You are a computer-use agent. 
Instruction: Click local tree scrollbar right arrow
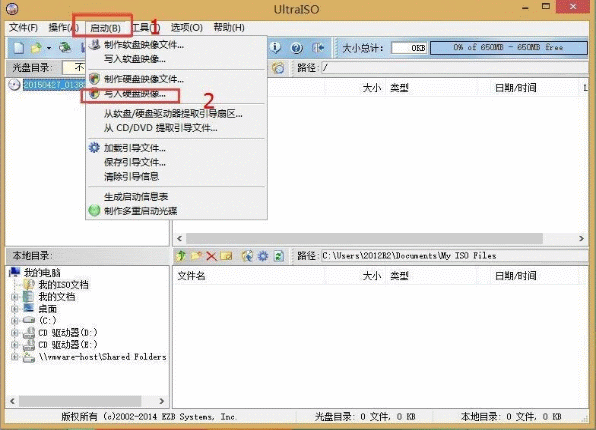tap(162, 401)
